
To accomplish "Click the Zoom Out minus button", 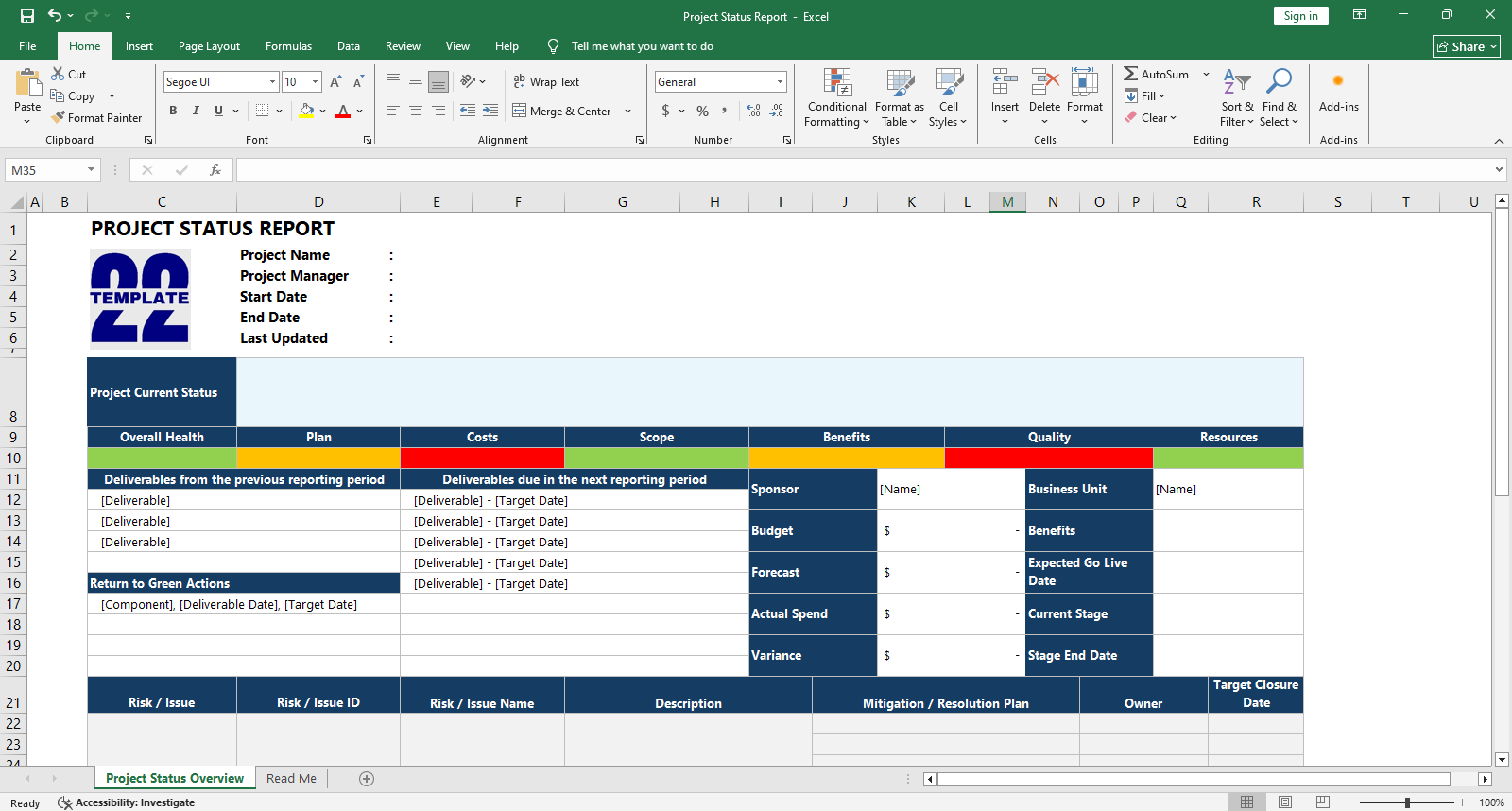I will click(1351, 802).
